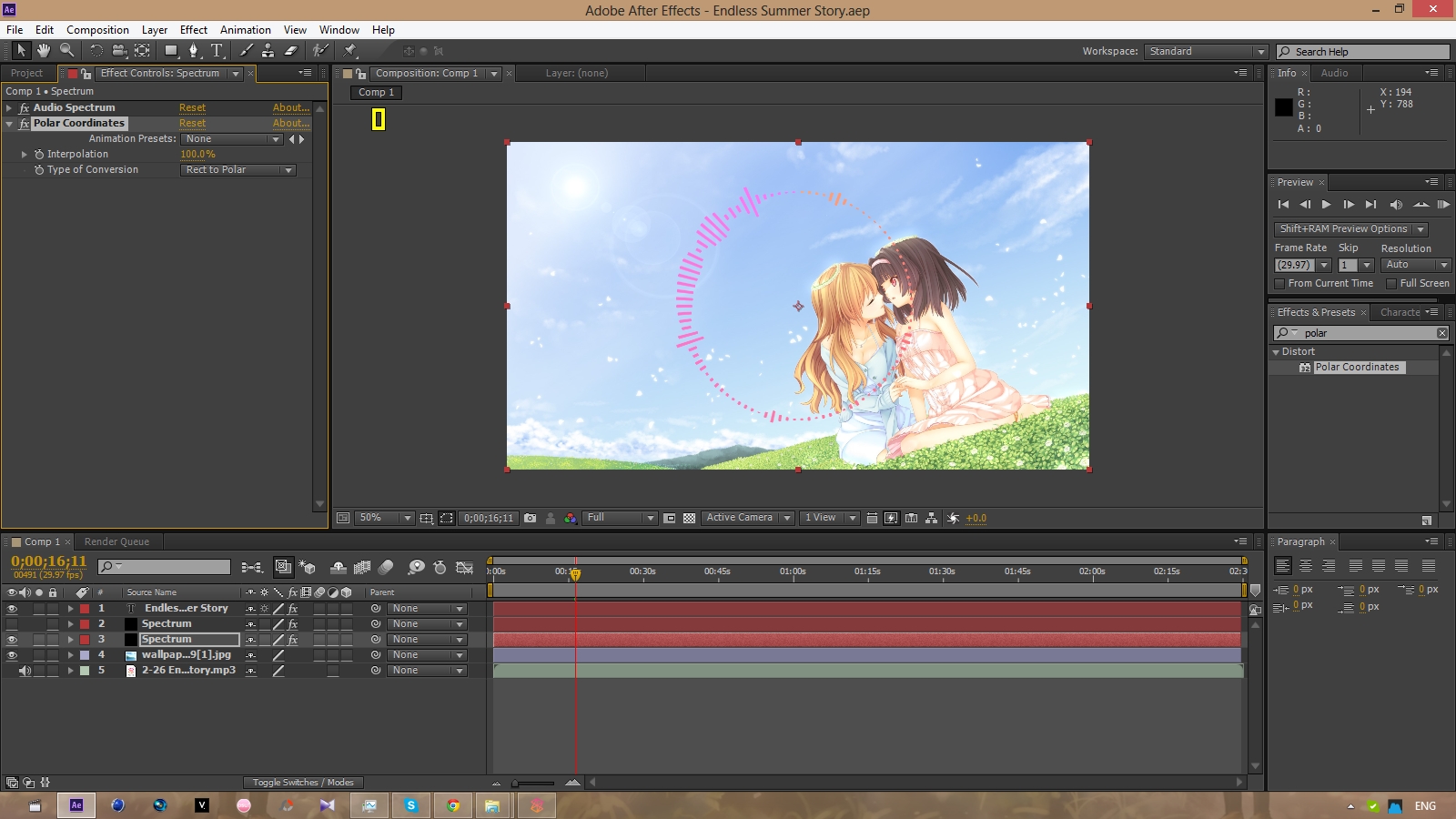Select the Rectangle shape tool
Screen dimensions: 1456x819
coord(171,51)
